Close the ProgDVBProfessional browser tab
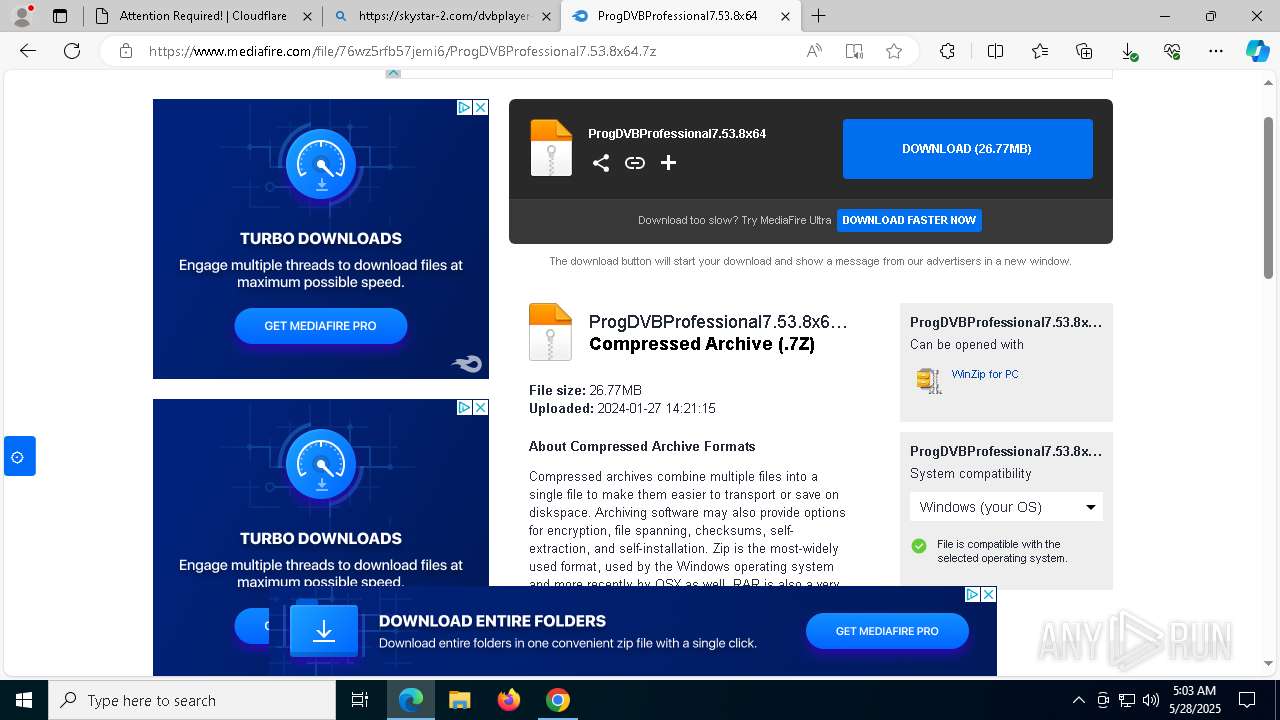 785,16
